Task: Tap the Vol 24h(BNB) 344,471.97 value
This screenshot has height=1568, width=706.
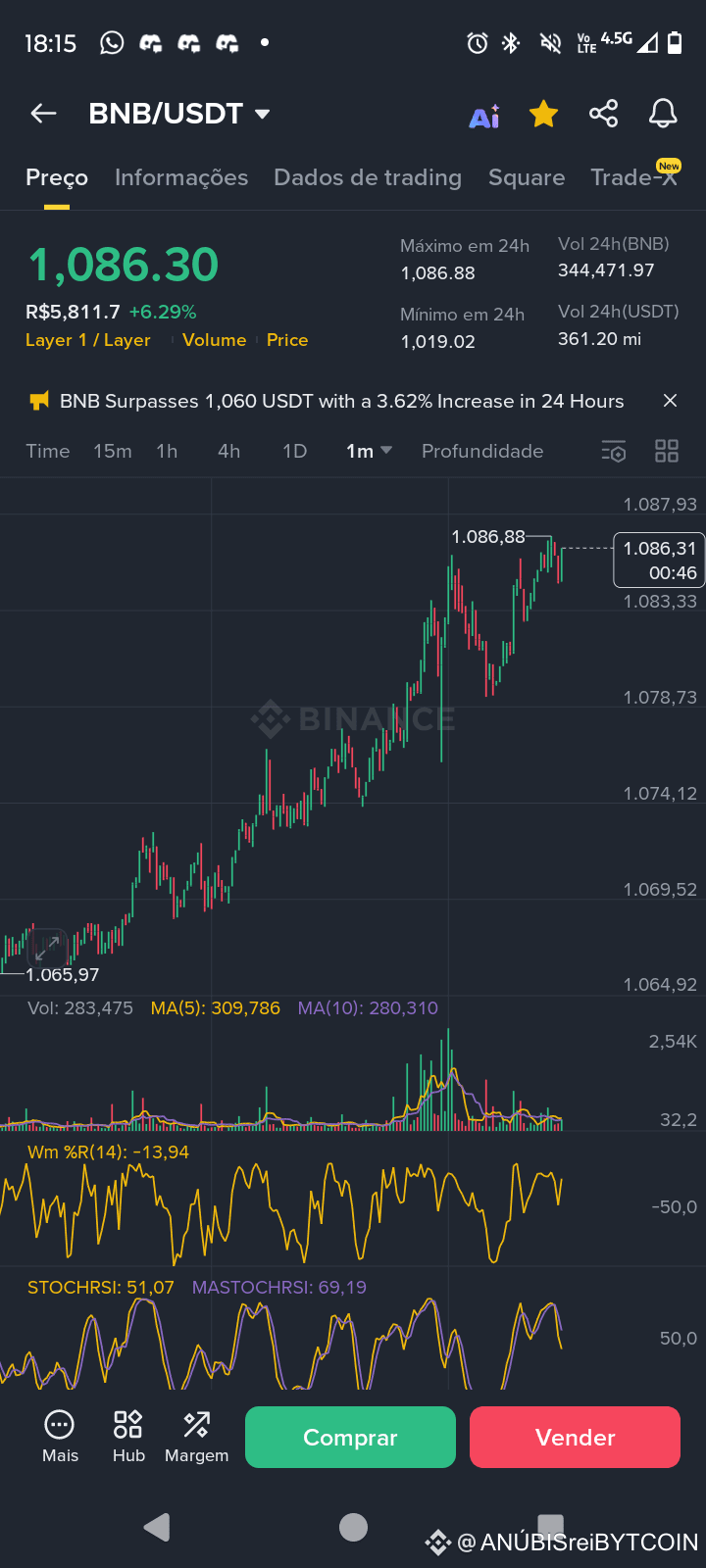Action: [606, 270]
